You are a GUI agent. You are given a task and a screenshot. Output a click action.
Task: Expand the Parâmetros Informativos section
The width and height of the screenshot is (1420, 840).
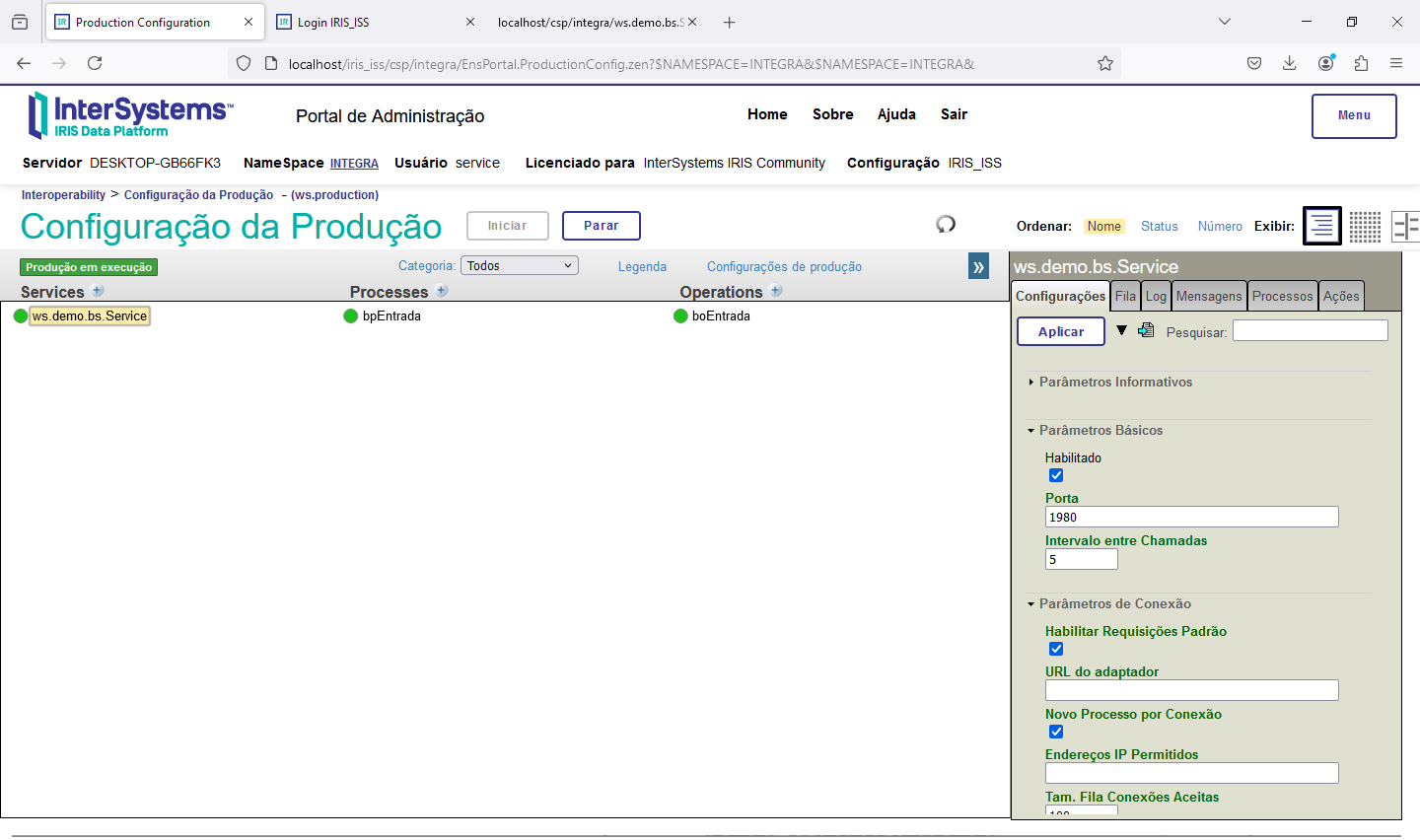[1115, 383]
